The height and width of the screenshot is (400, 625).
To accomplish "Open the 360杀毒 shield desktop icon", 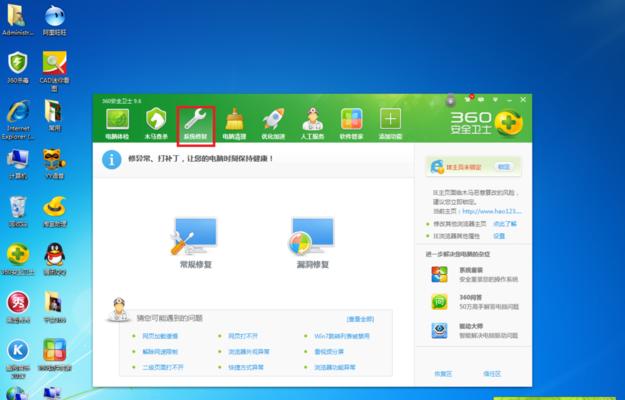I will [x=18, y=68].
